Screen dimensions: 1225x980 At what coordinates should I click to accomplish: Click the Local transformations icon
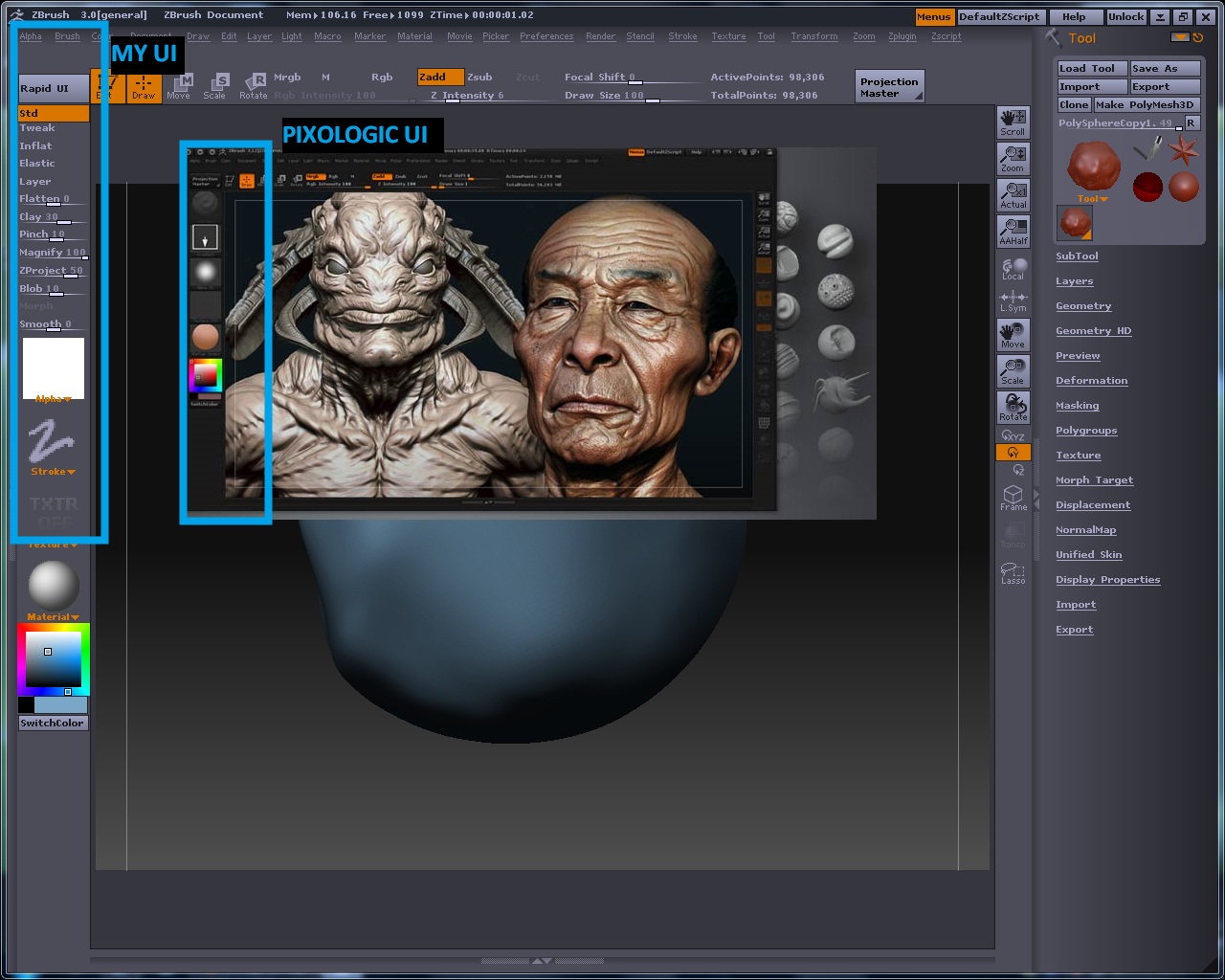click(x=1013, y=269)
